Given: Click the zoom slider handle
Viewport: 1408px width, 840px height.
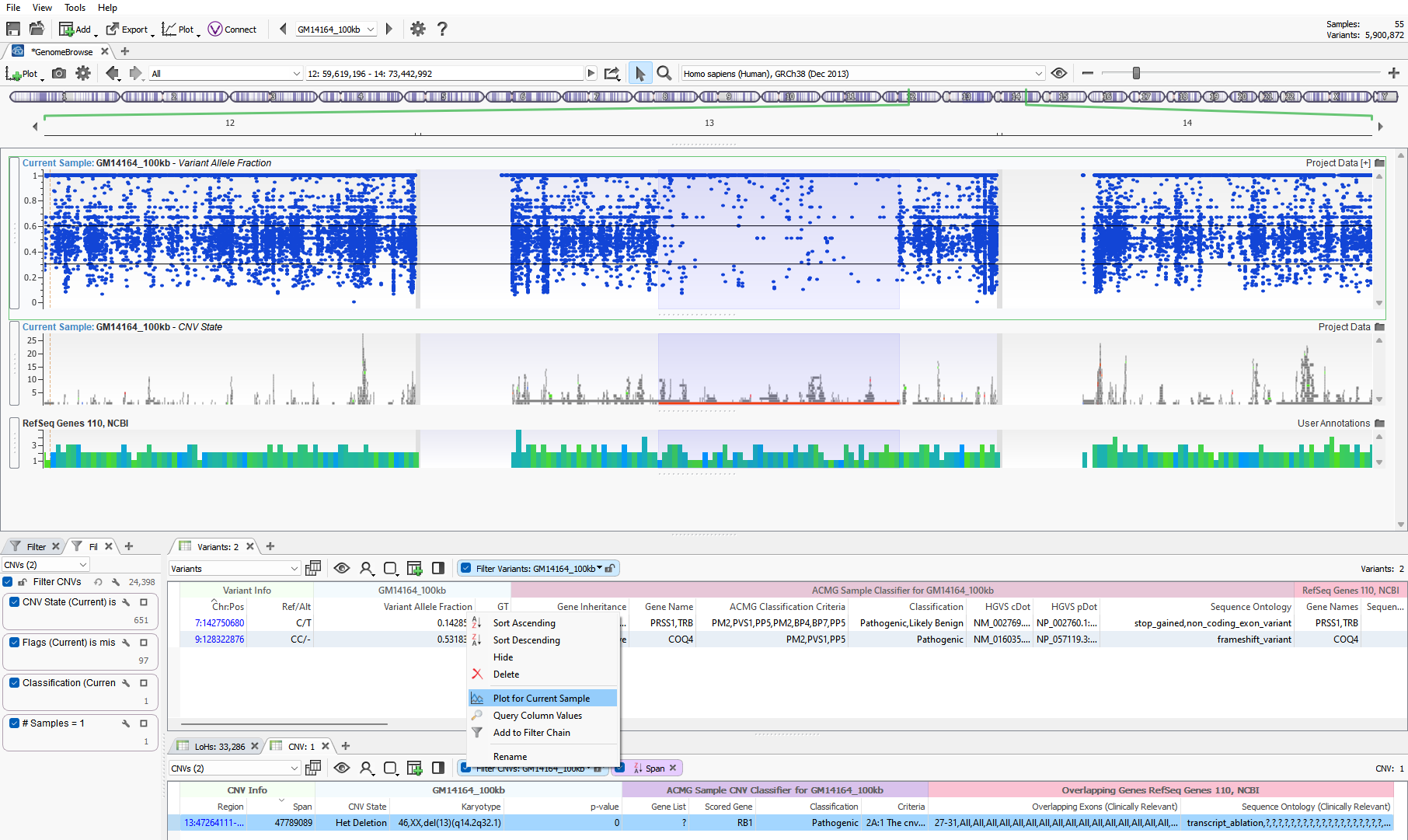Looking at the screenshot, I should (1136, 73).
